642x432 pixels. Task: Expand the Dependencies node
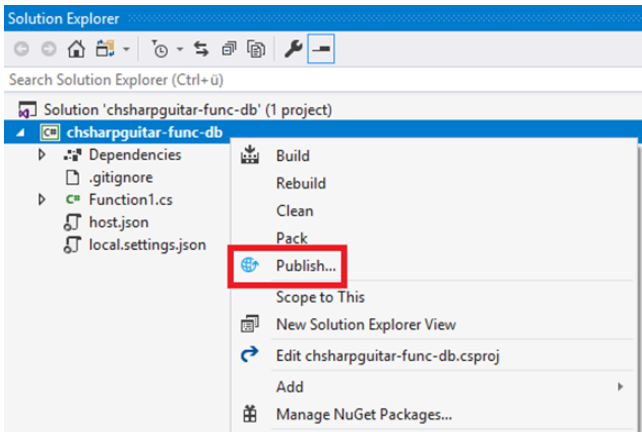(42, 155)
